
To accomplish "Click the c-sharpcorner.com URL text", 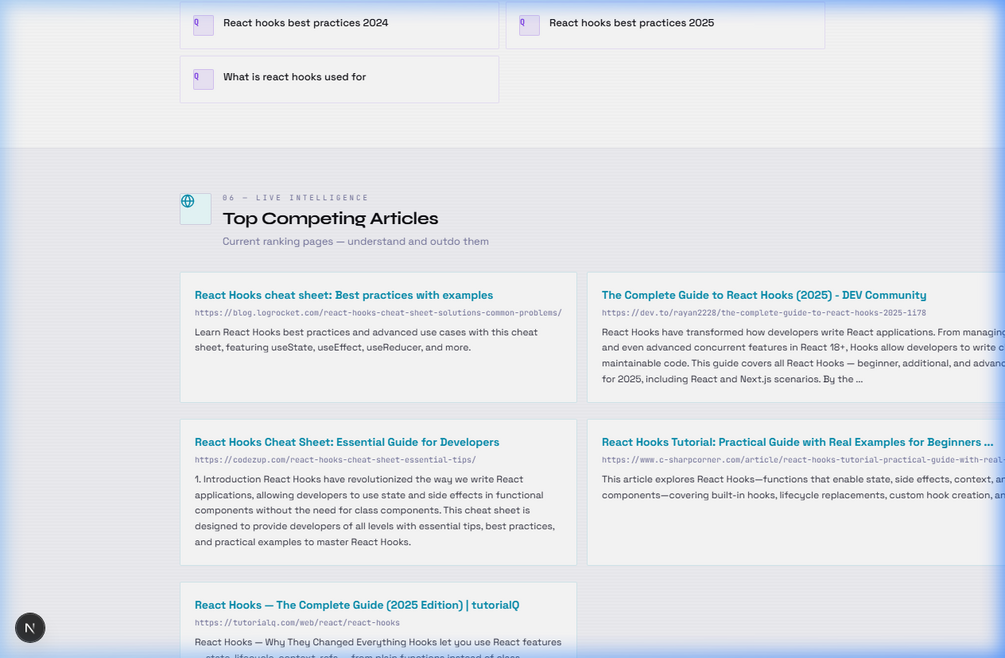I will pyautogui.click(x=802, y=459).
